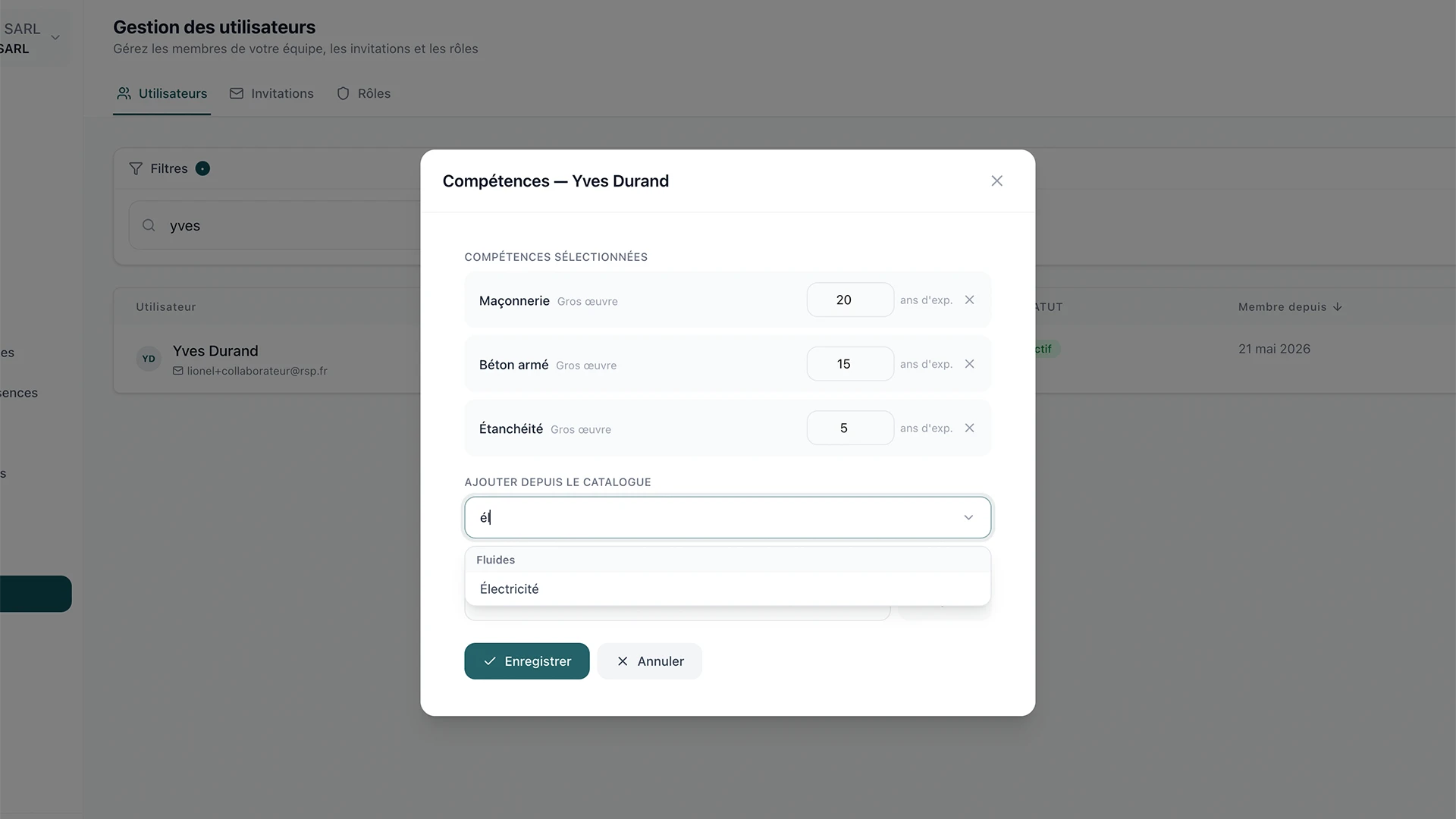Focus the Béton armé experience input
The image size is (1456, 819).
[x=850, y=364]
